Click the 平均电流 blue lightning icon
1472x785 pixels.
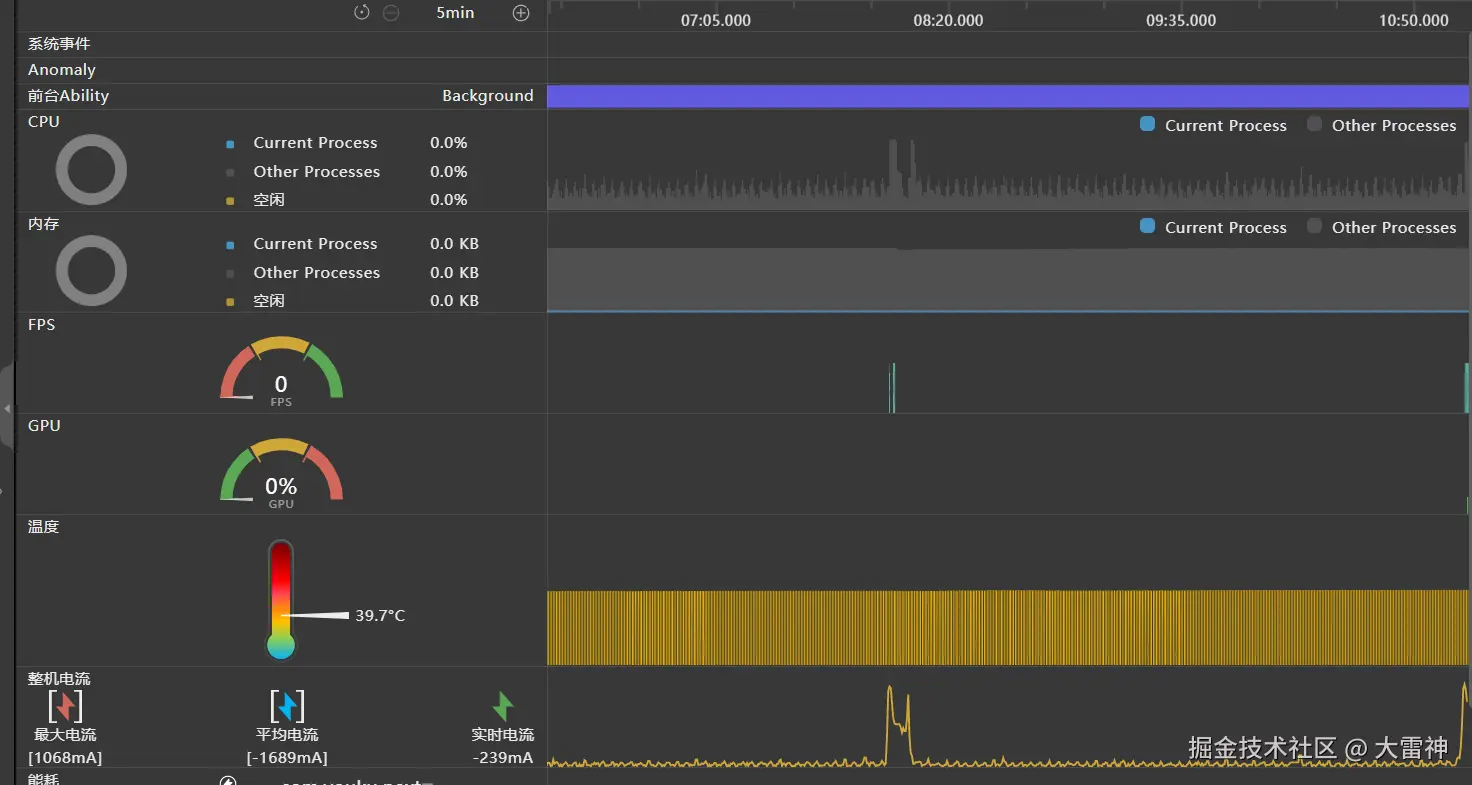[287, 707]
